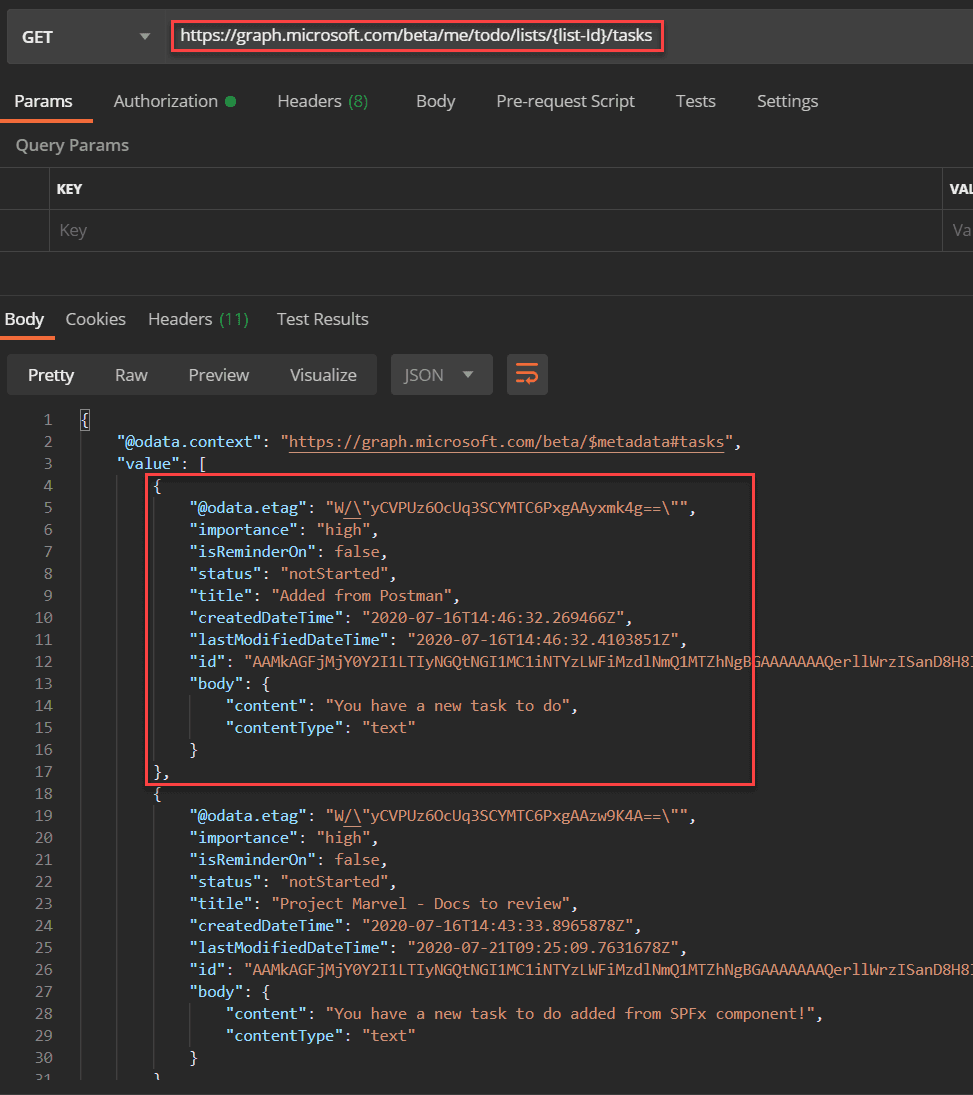The width and height of the screenshot is (973, 1095).
Task: Select the Pretty view button
Action: [51, 375]
